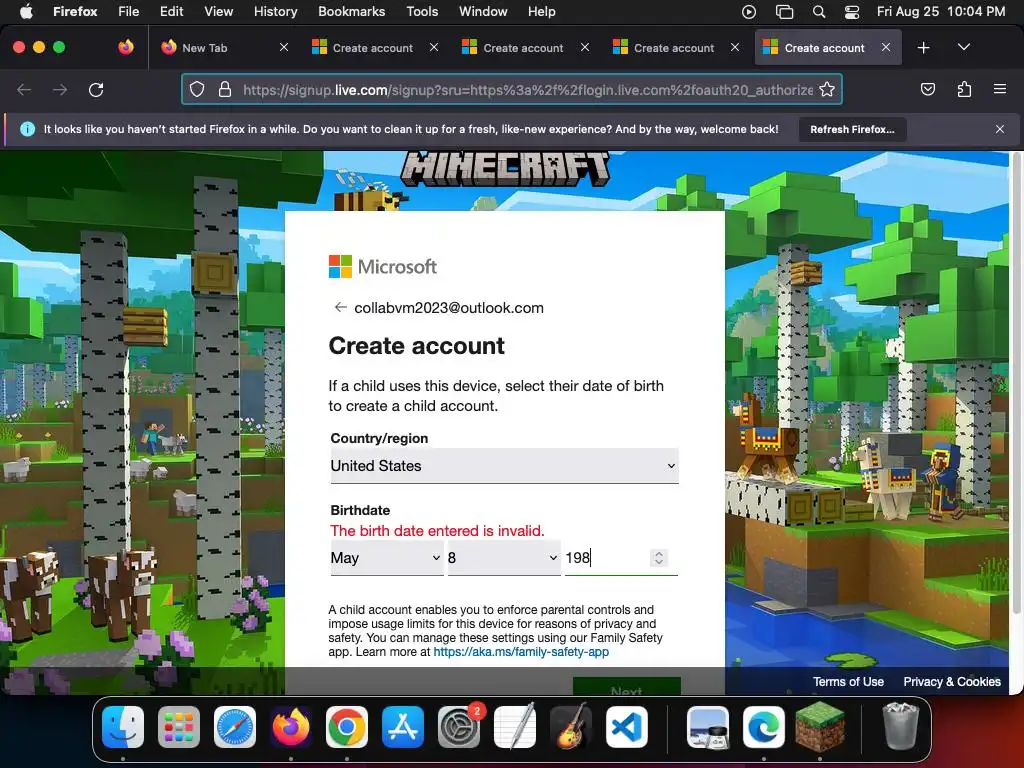Open the Tools menu
This screenshot has height=768, width=1024.
[422, 11]
